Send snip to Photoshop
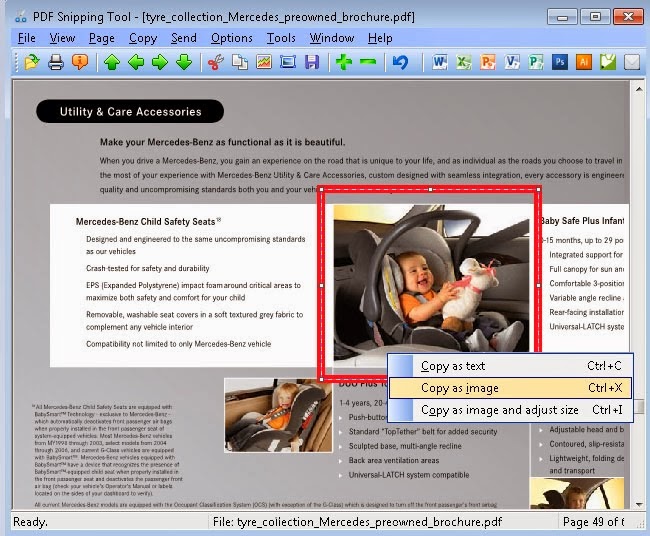This screenshot has height=536, width=650. [560, 62]
